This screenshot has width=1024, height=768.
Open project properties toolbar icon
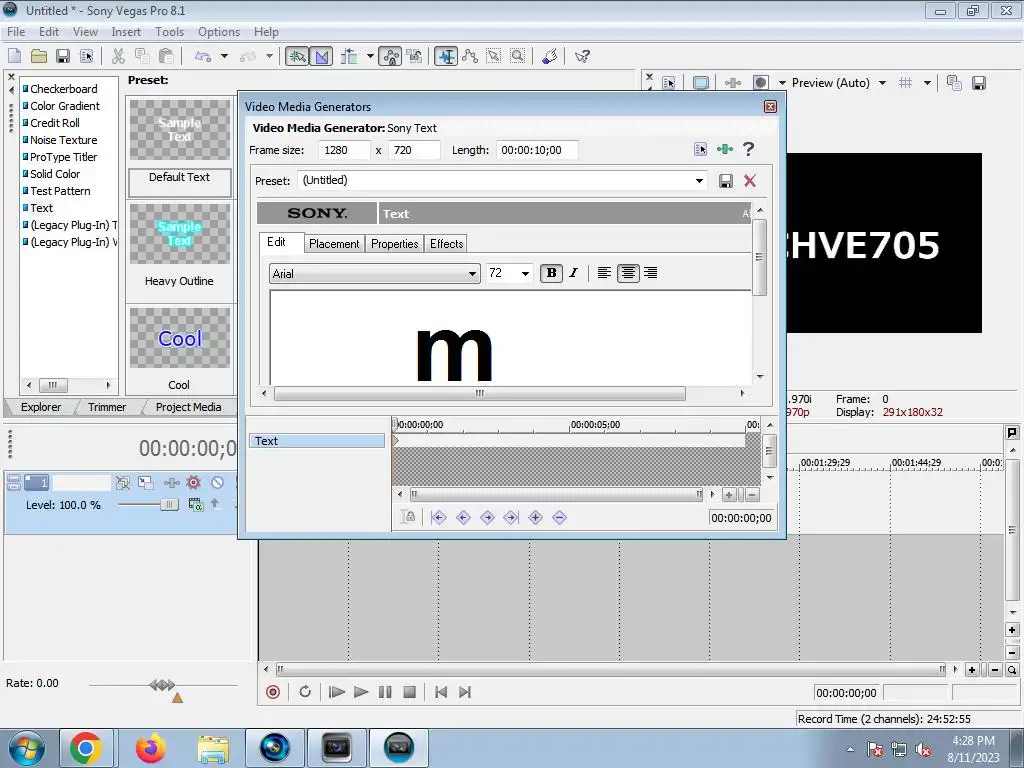(86, 56)
